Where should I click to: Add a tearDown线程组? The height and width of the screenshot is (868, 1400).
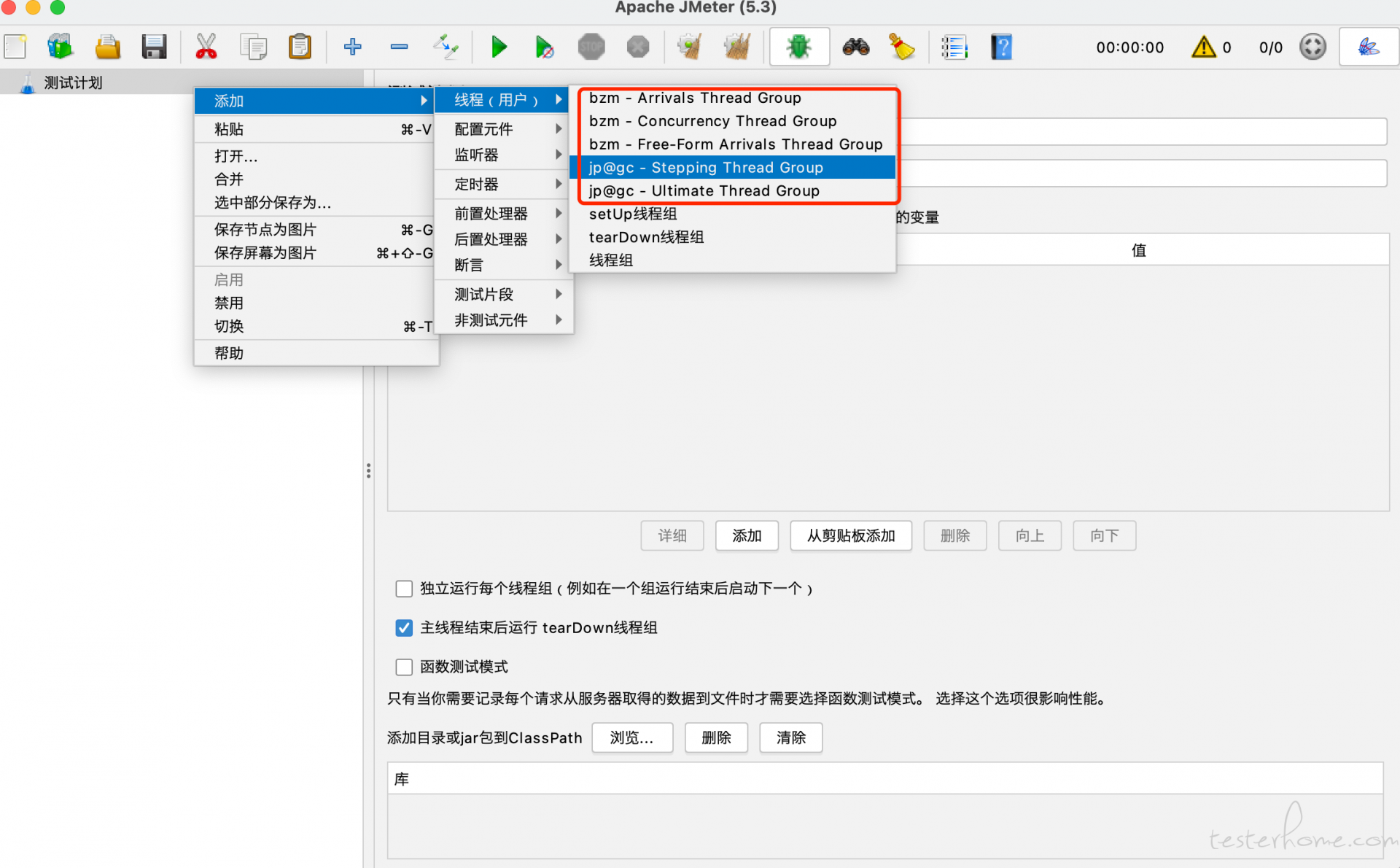pyautogui.click(x=732, y=238)
